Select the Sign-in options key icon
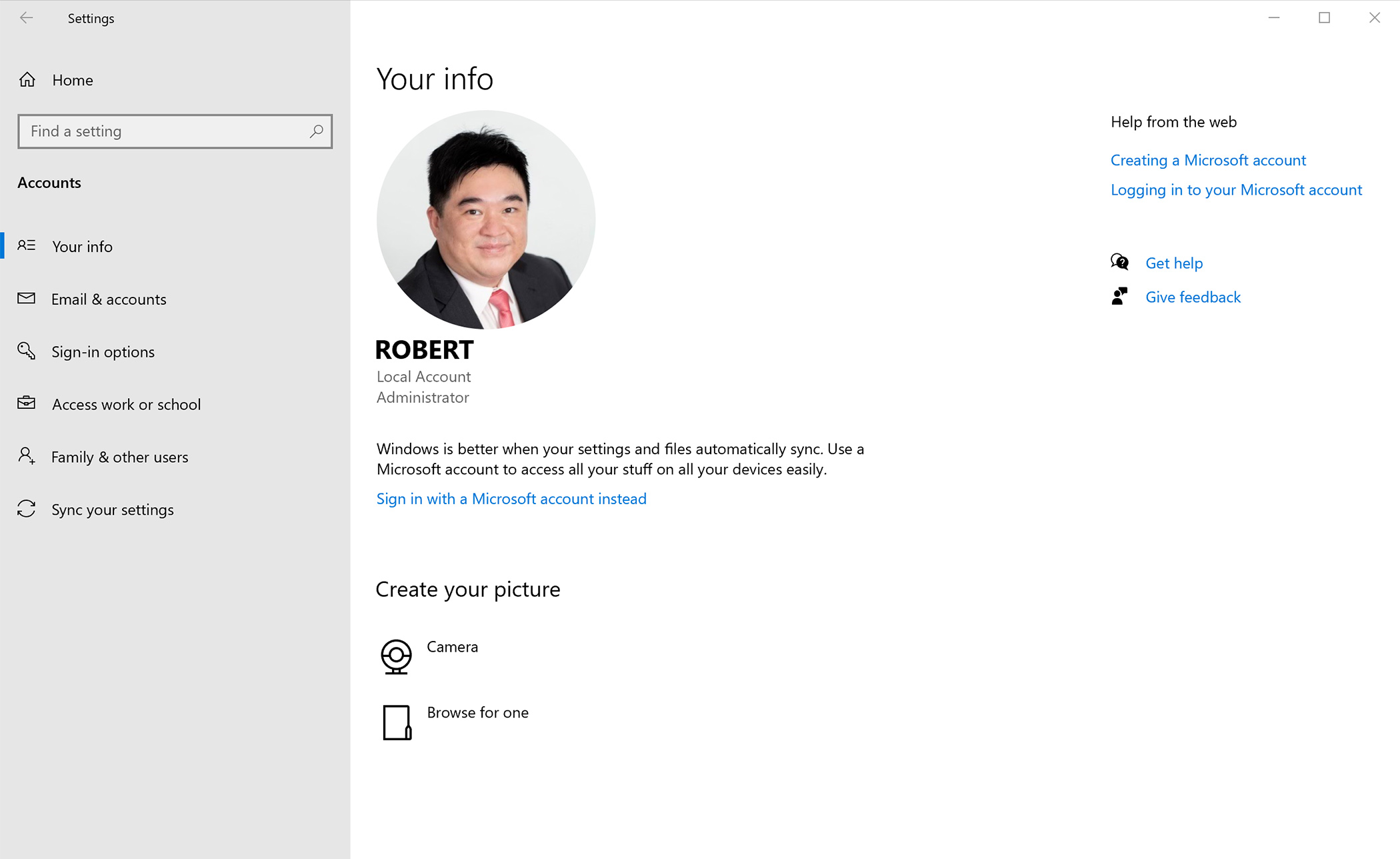Viewport: 1400px width, 859px height. coord(27,351)
